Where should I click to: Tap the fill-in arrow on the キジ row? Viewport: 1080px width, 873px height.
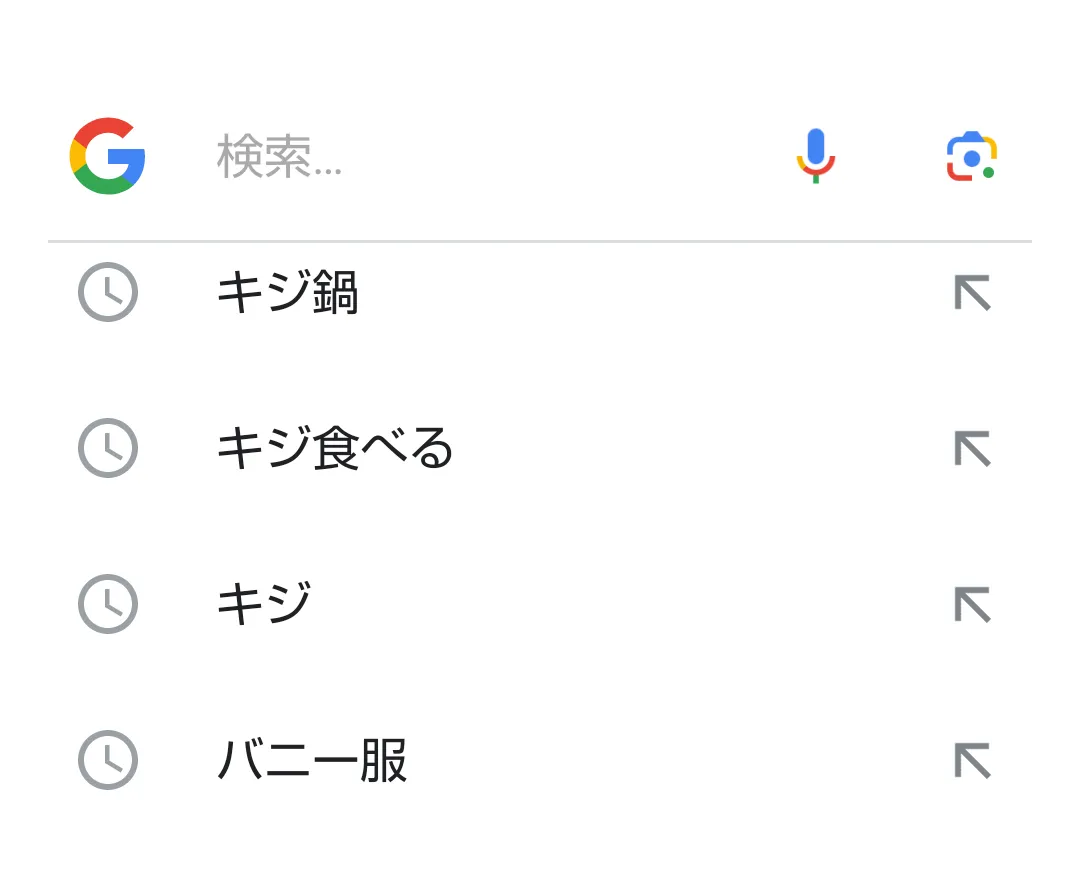972,605
